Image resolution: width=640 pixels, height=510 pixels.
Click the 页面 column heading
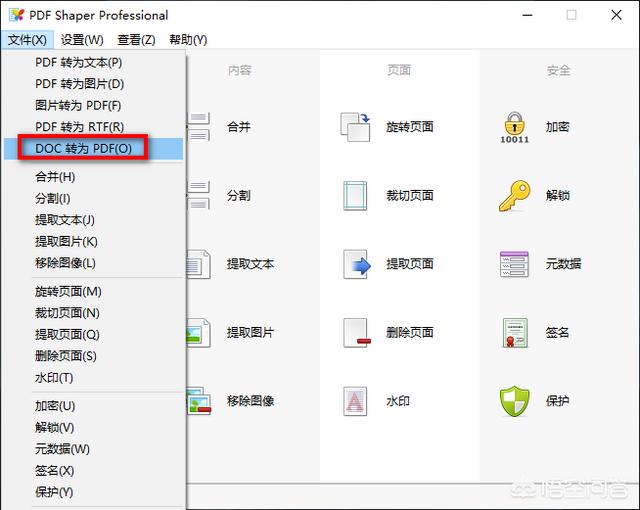point(399,71)
